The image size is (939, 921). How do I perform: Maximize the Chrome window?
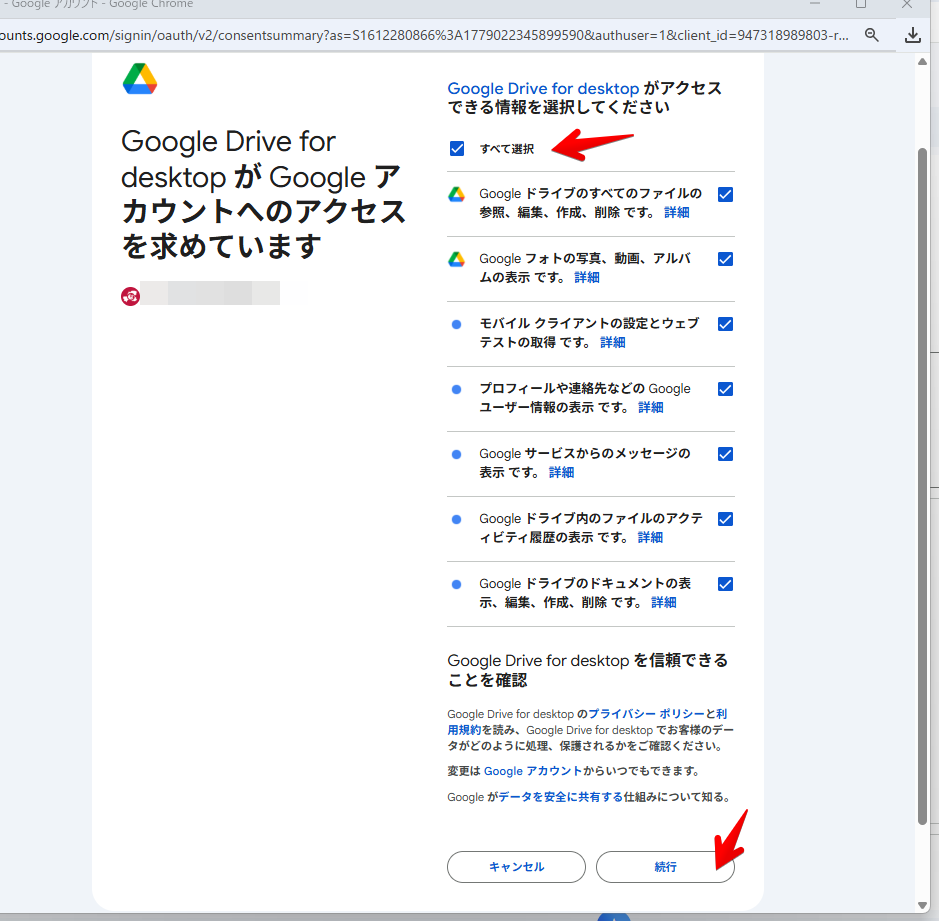(x=861, y=4)
